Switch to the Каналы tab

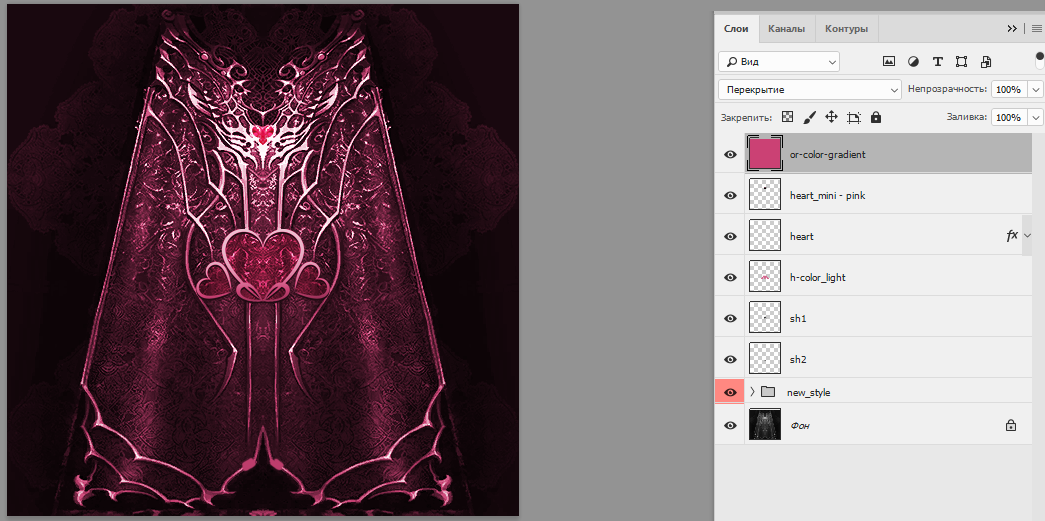786,29
